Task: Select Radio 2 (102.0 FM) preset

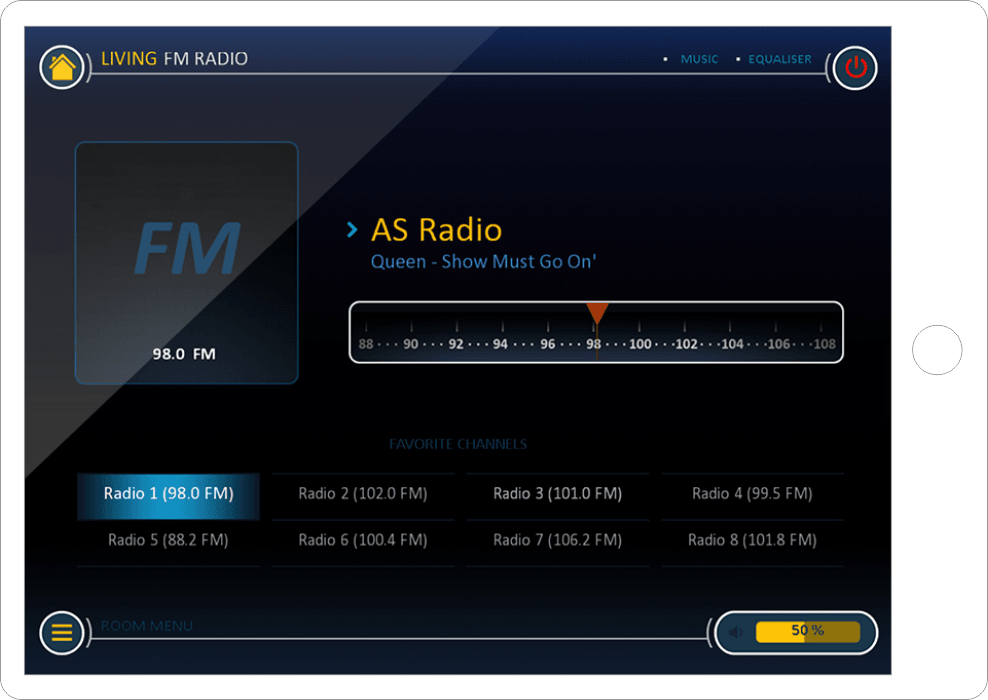Action: coord(363,494)
